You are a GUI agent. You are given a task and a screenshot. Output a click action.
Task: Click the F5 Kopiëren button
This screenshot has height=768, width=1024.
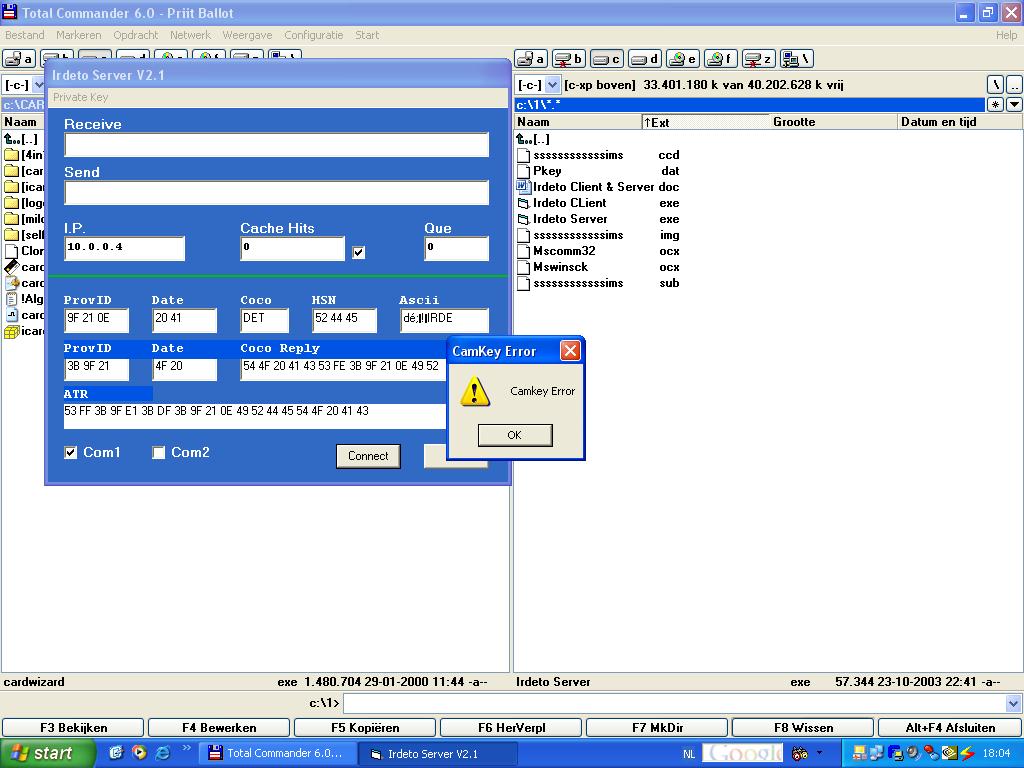[x=365, y=728]
